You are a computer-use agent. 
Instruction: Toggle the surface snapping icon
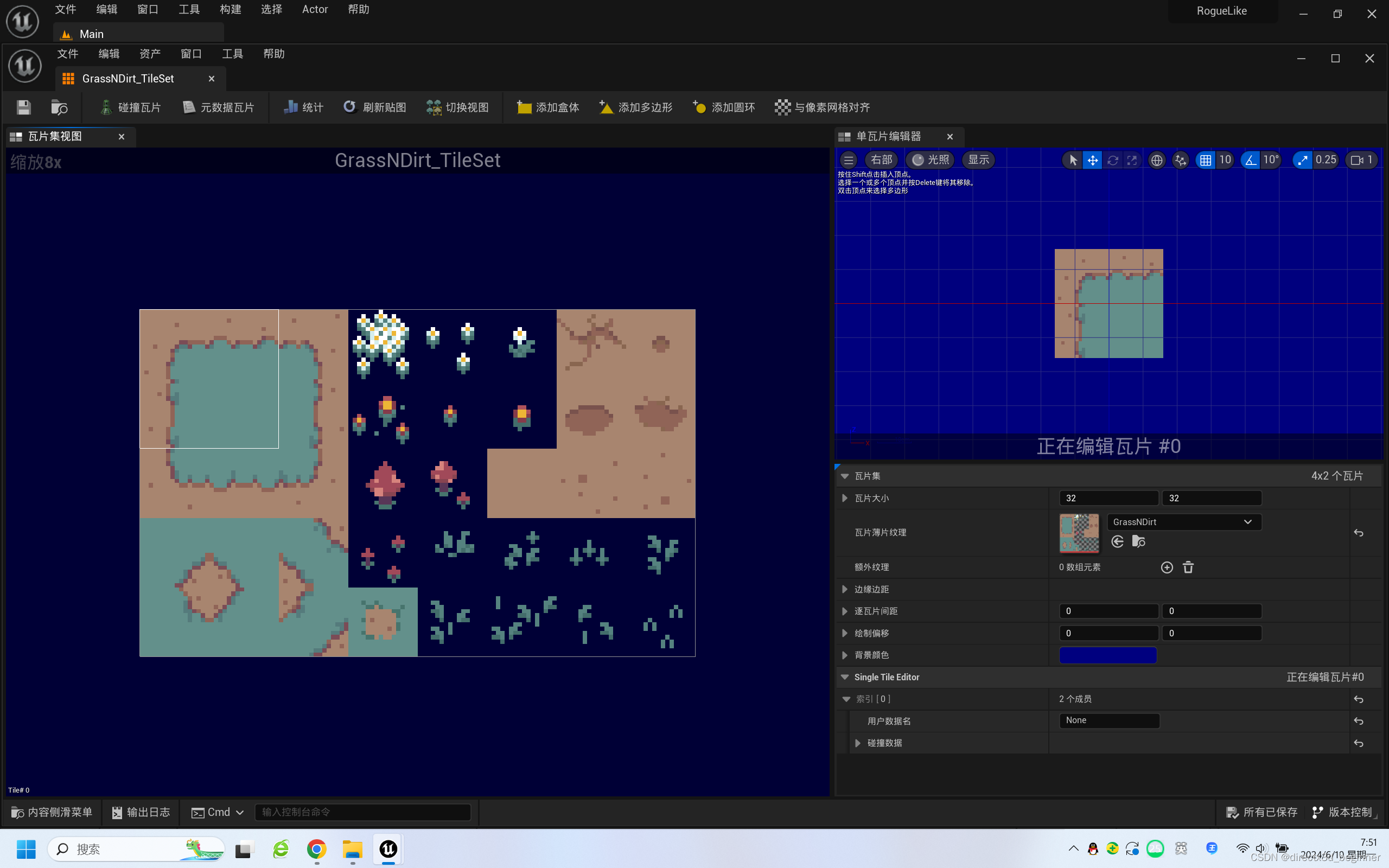pos(1180,160)
